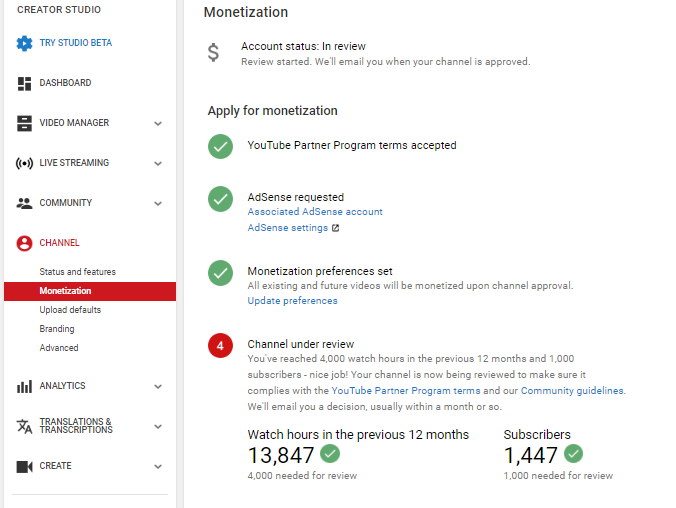Open Associated AdSense account link

315,212
